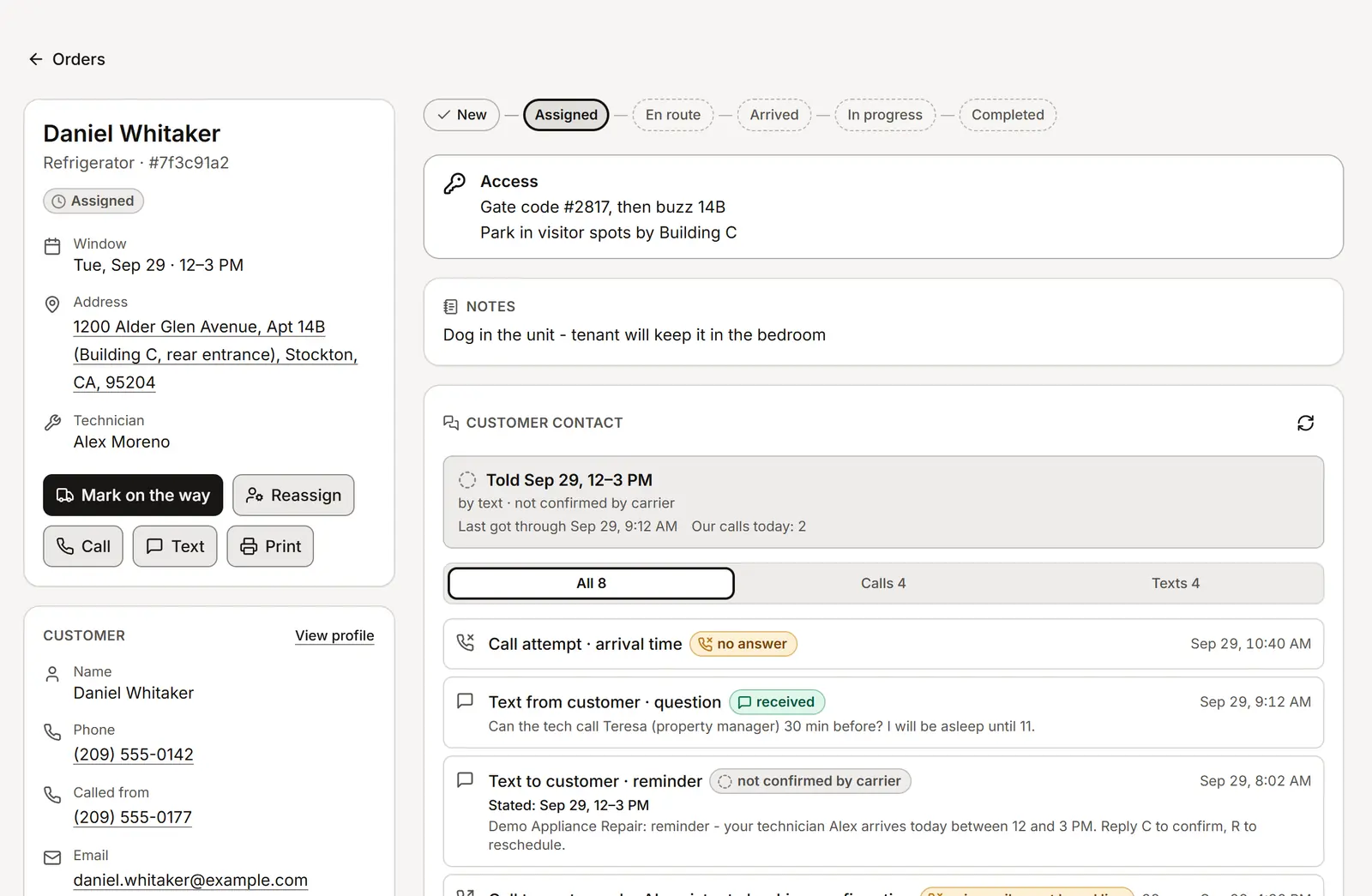Call the customer
Screen dimensions: 1372x896
pos(83,546)
